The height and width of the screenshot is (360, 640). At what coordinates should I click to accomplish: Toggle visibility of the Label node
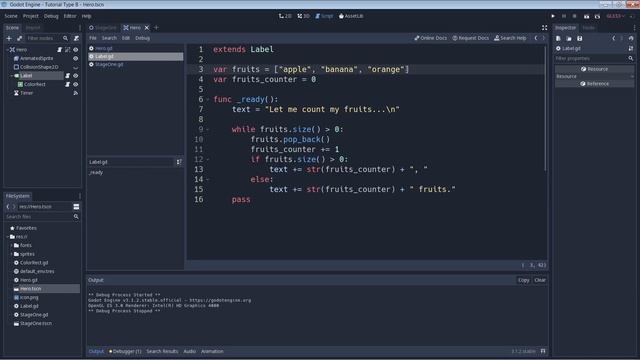pyautogui.click(x=76, y=76)
